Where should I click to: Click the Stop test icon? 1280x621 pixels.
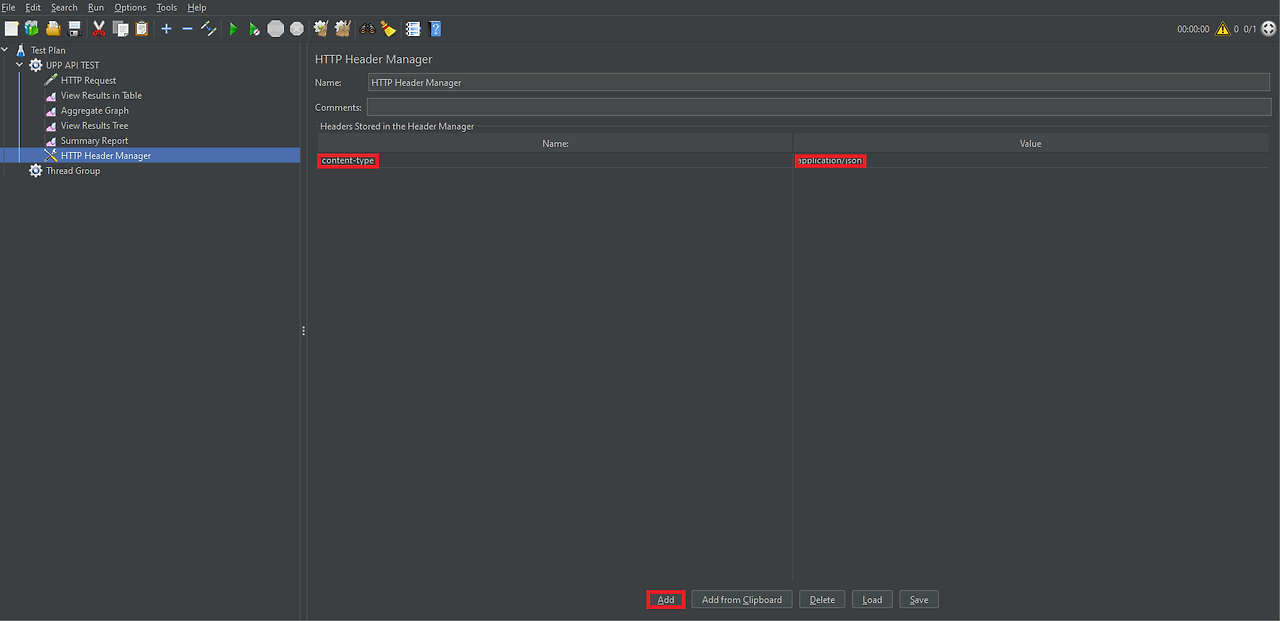coord(276,29)
